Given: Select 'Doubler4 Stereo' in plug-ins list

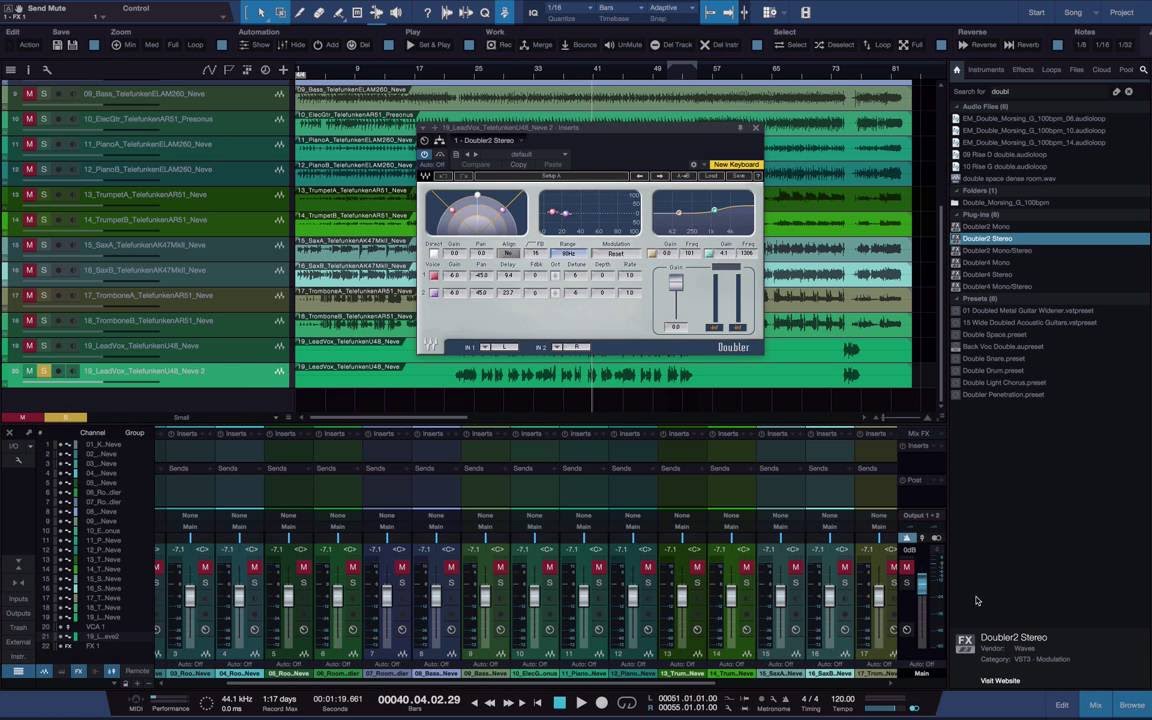Looking at the screenshot, I should pos(987,275).
